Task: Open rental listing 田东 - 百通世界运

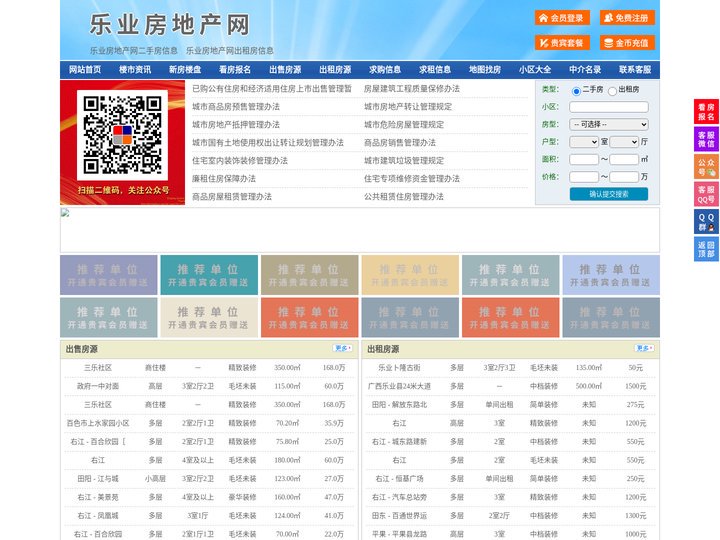Action: (x=399, y=516)
